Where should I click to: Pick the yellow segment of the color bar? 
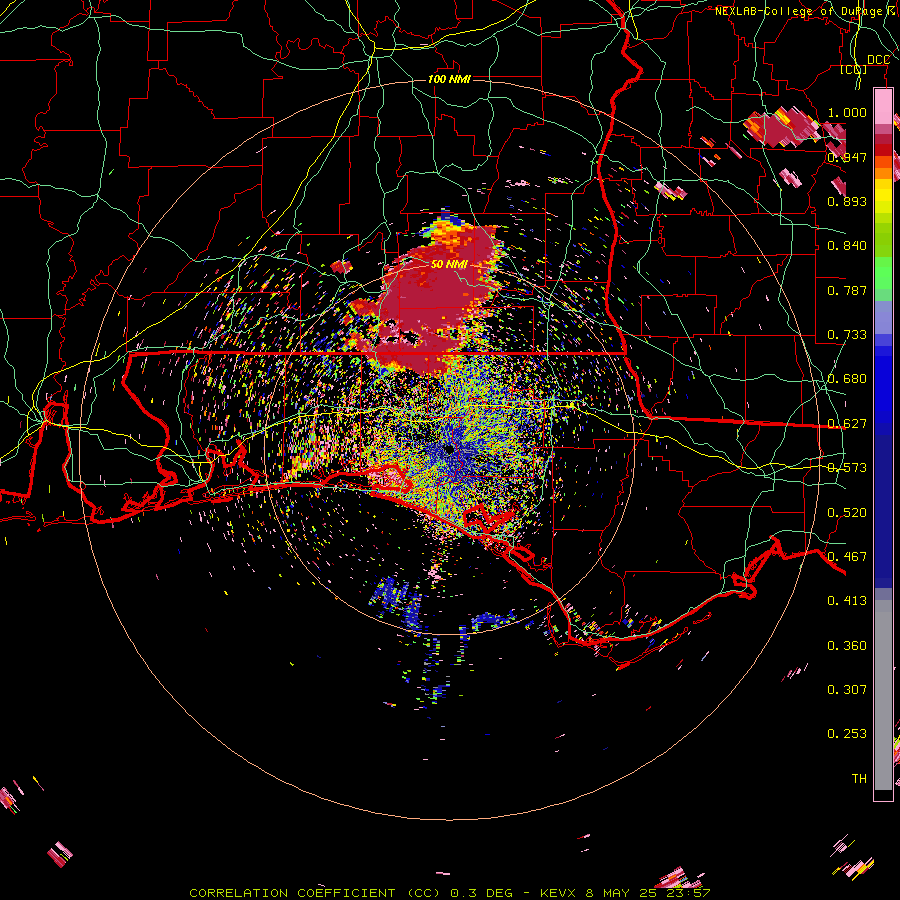(x=883, y=197)
